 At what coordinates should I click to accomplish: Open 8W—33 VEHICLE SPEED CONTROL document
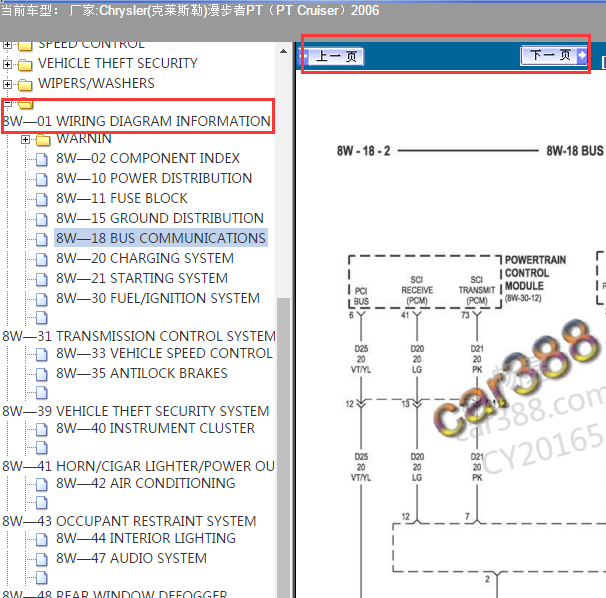(x=164, y=353)
